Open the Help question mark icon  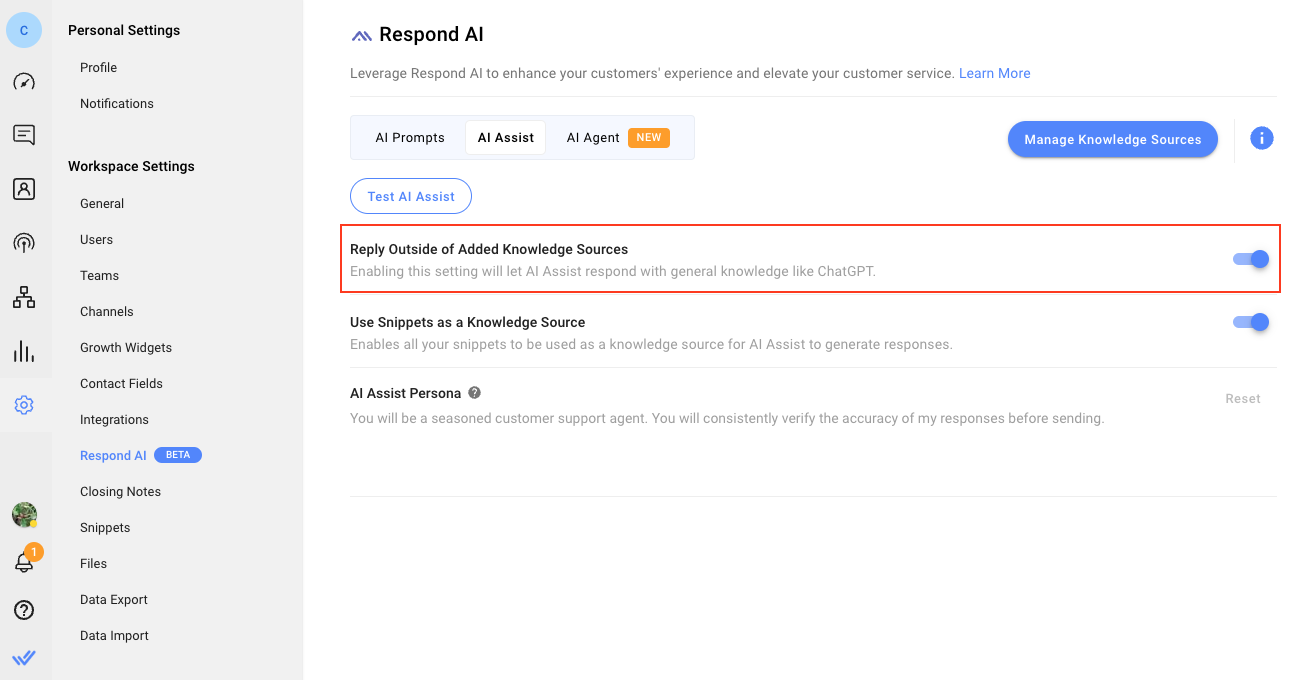point(24,609)
